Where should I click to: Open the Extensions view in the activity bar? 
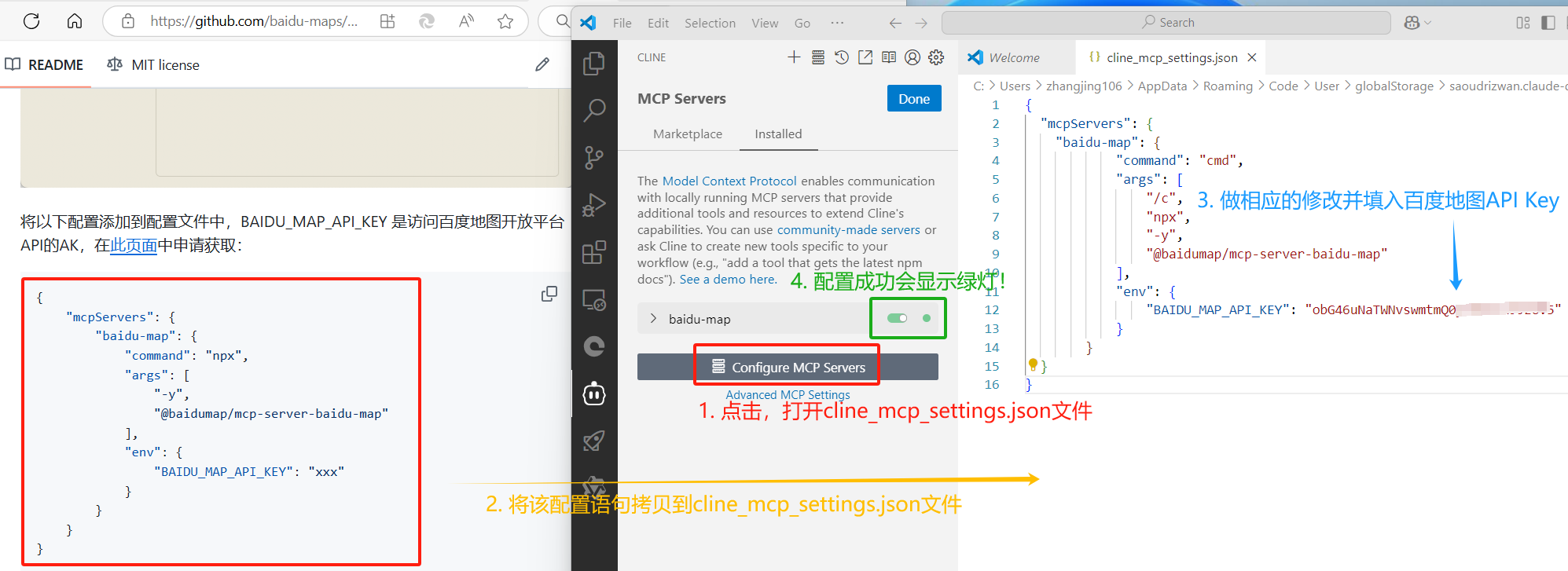click(594, 252)
